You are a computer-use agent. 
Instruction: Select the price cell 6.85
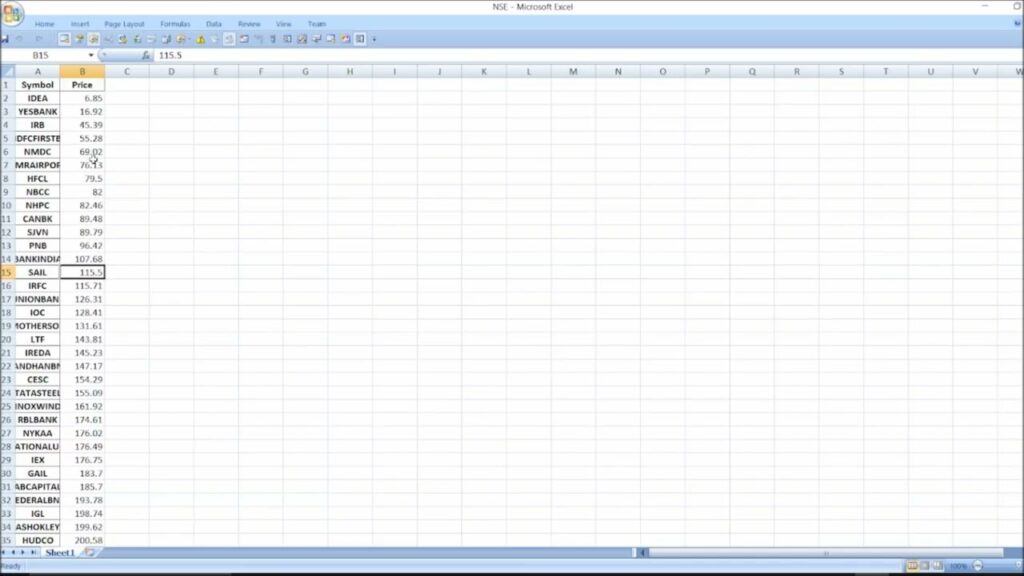click(82, 98)
